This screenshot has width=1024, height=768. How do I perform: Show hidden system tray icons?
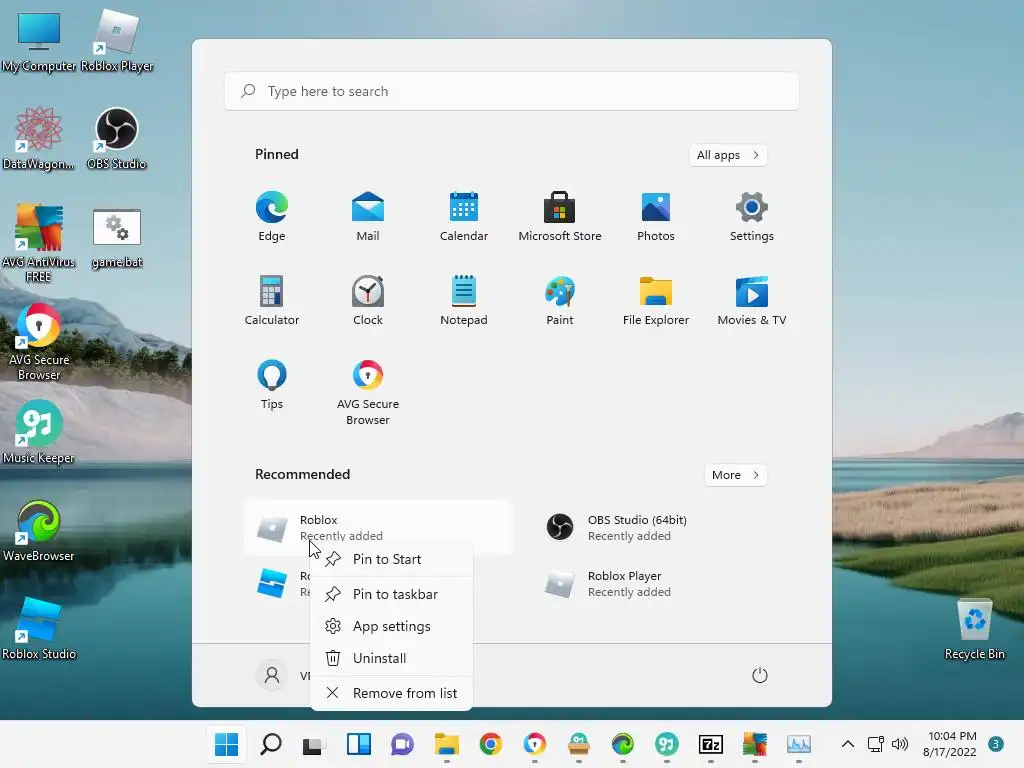coord(848,744)
